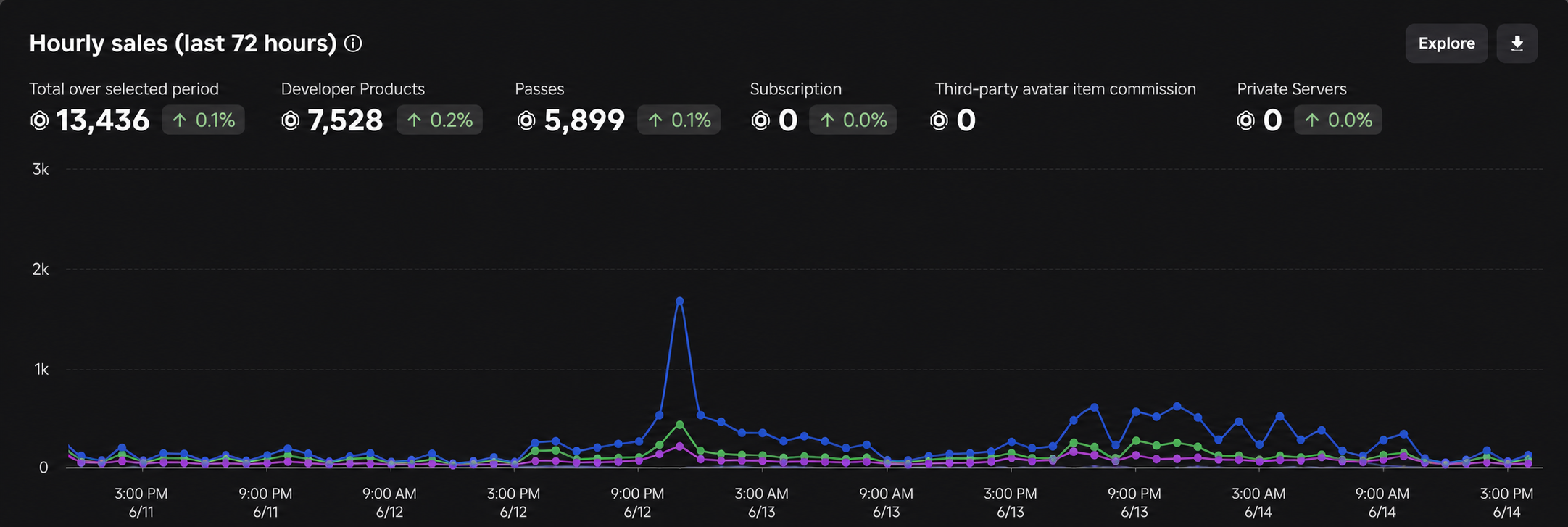Click the 0.0% badge under Subscription
Viewport: 1568px width, 527px height.
pyautogui.click(x=853, y=120)
